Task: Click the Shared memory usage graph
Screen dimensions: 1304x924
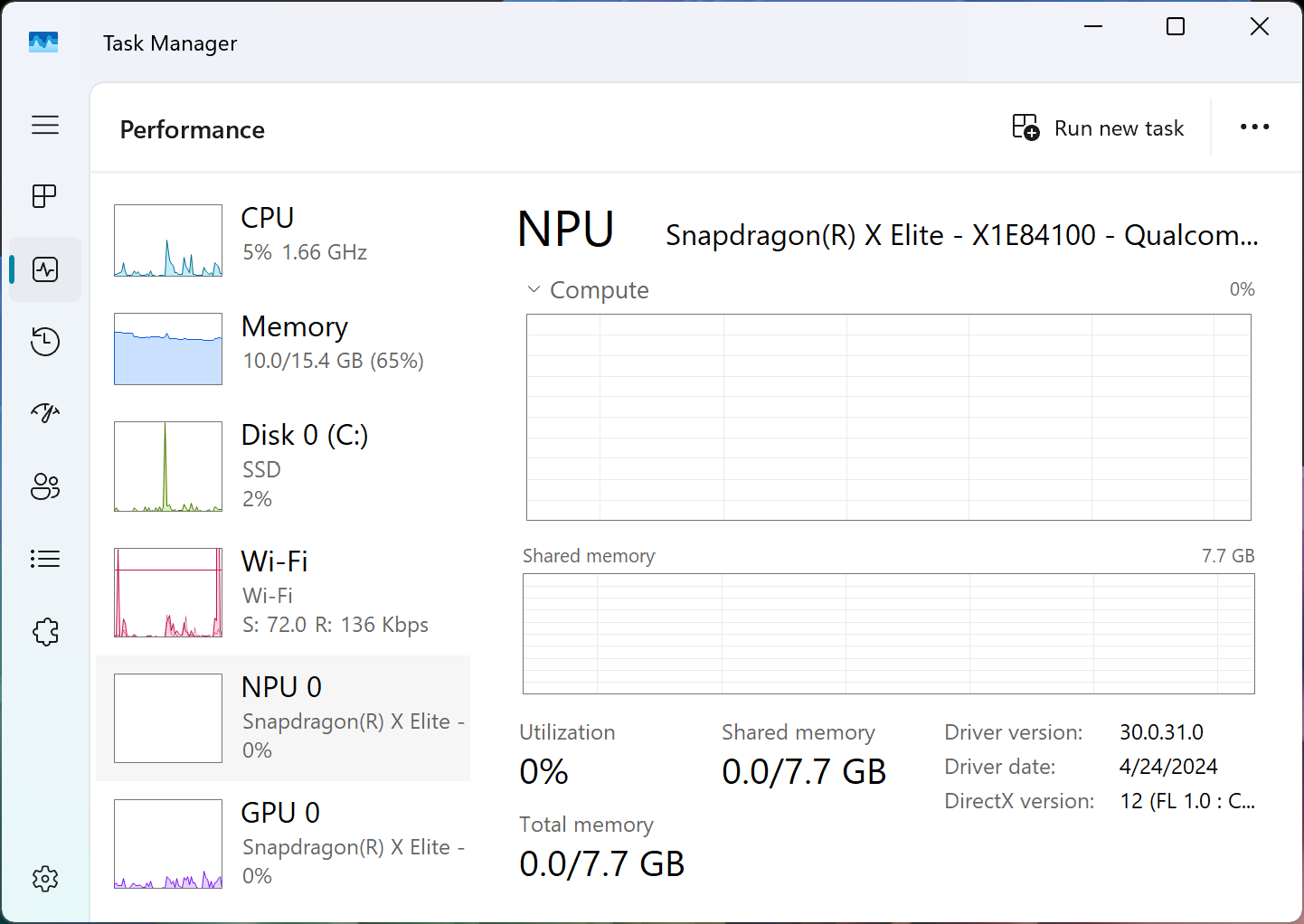Action: coord(888,634)
